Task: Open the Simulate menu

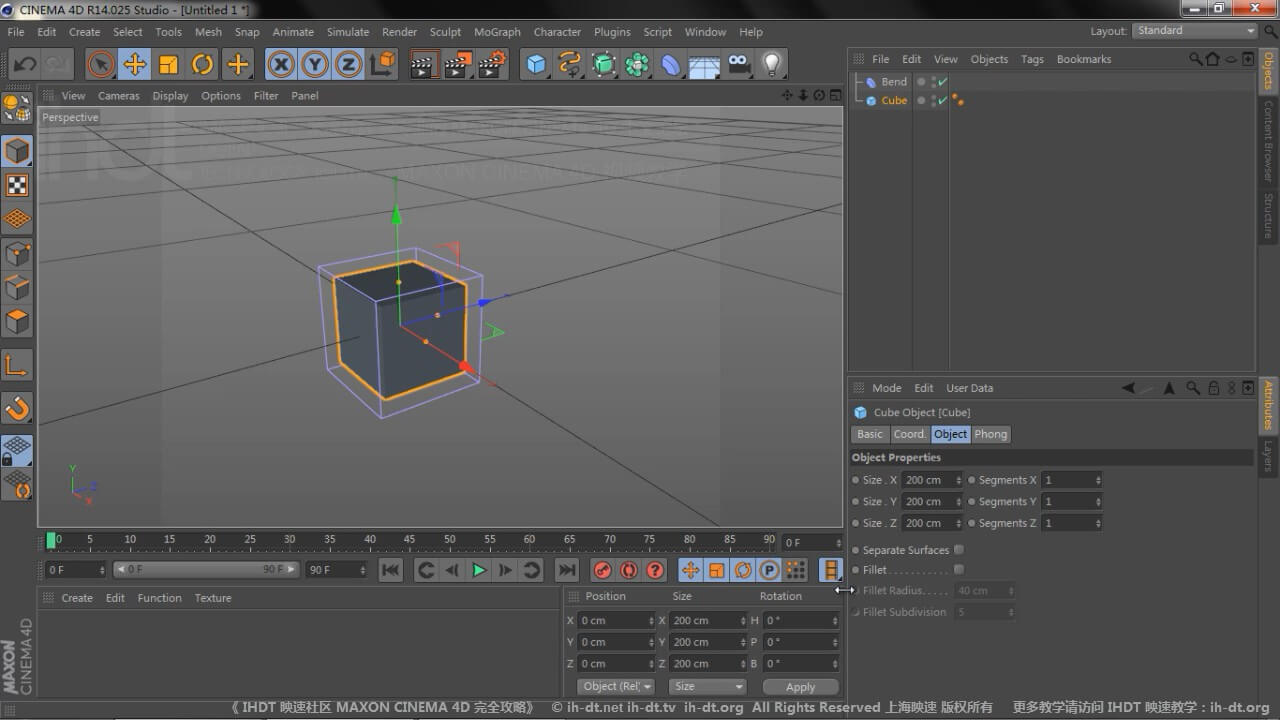Action: click(348, 32)
